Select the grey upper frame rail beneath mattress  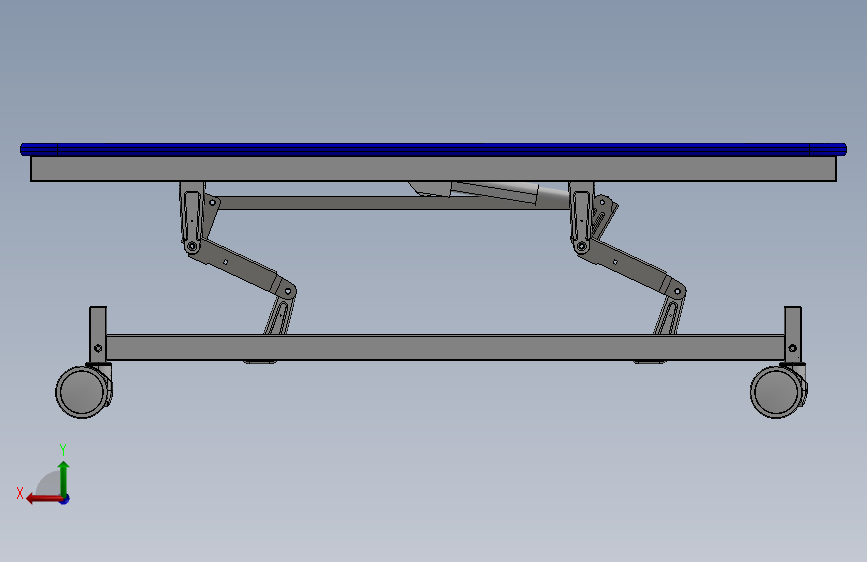coord(434,169)
